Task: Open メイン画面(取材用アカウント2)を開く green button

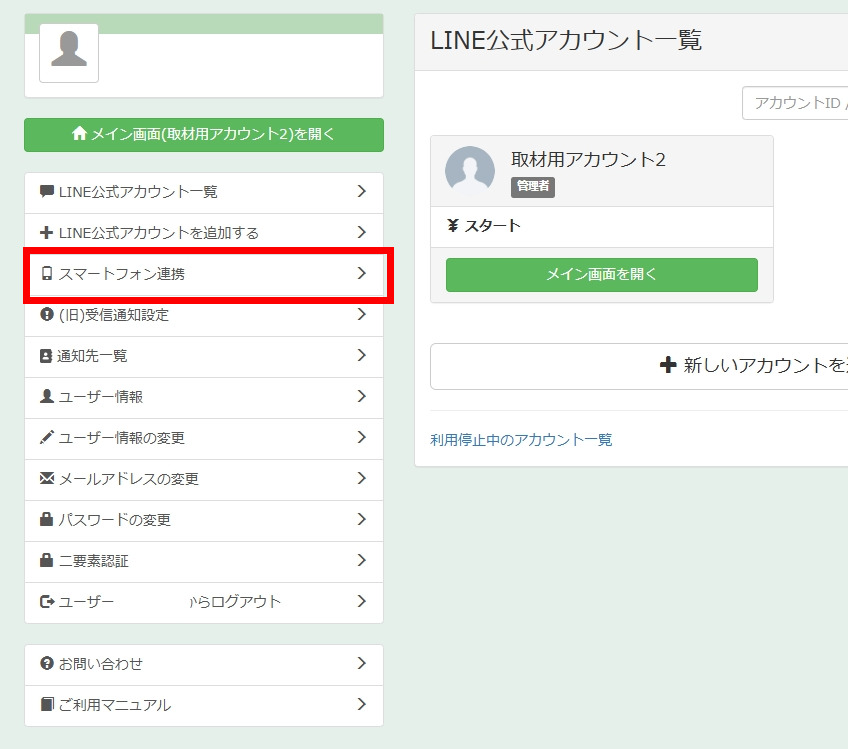Action: pos(203,134)
